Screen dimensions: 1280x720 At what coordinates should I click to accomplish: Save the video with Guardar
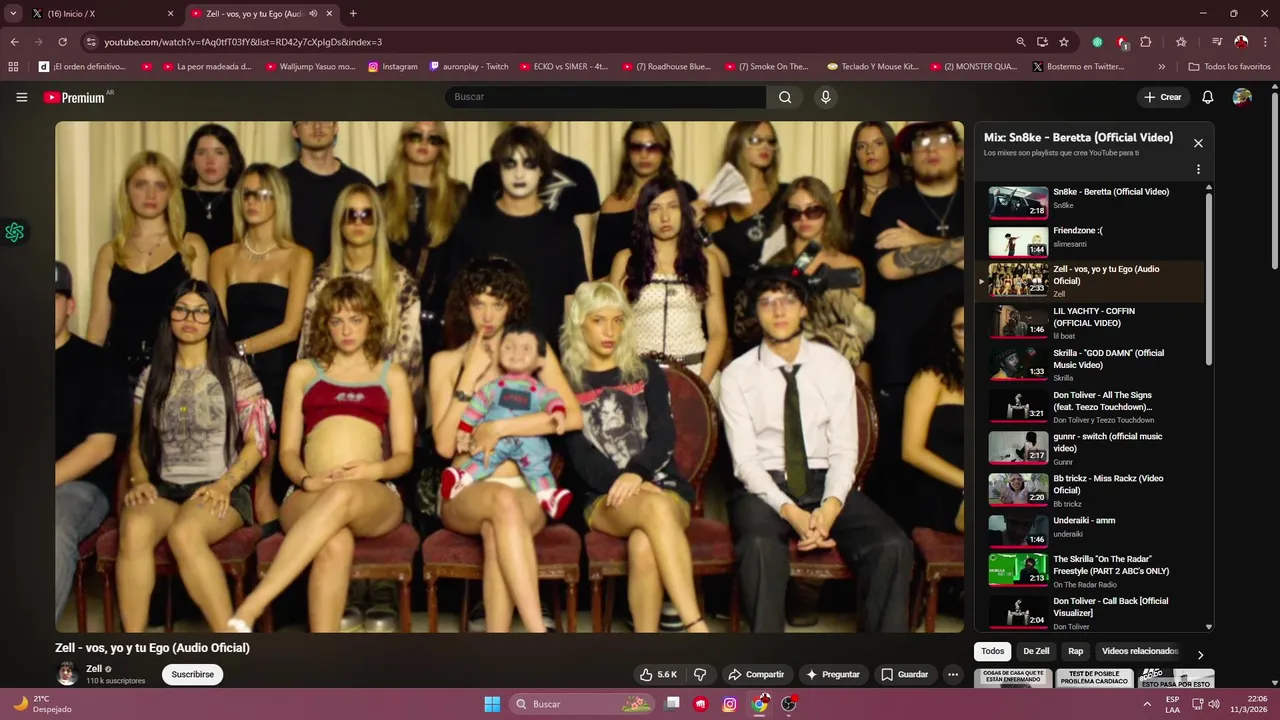(x=905, y=674)
